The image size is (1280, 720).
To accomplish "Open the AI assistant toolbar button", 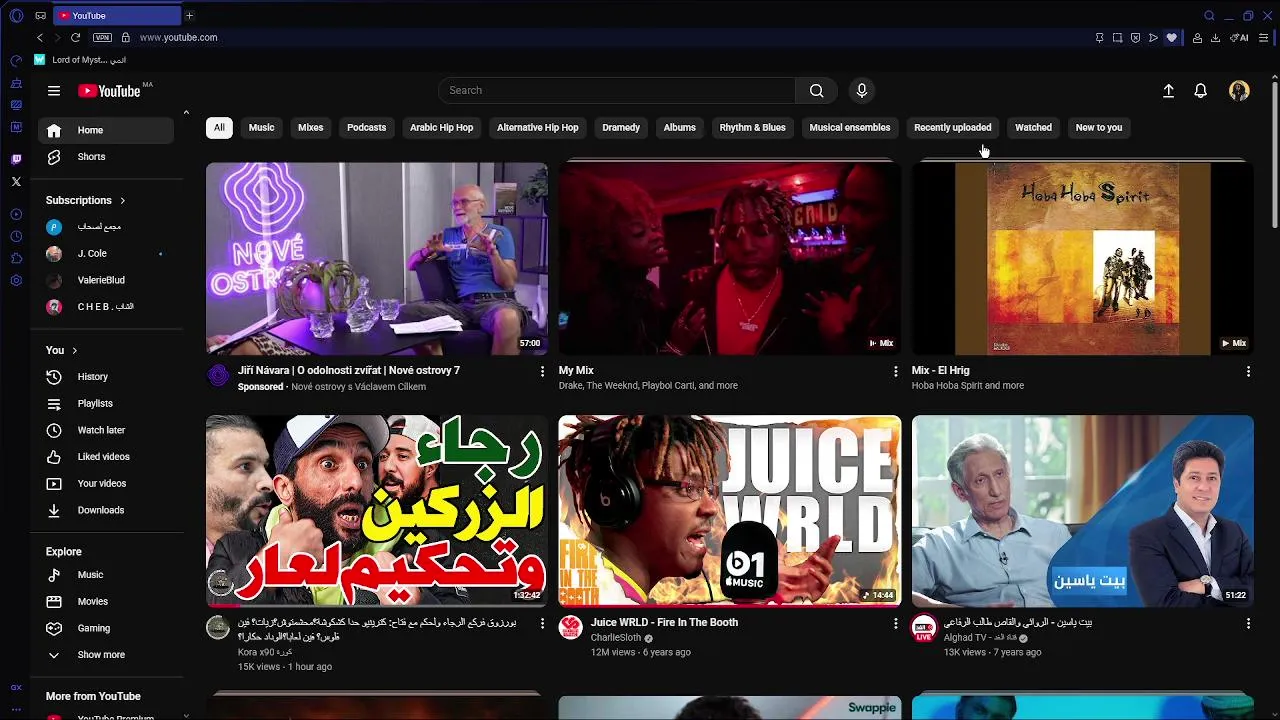I will (1240, 37).
